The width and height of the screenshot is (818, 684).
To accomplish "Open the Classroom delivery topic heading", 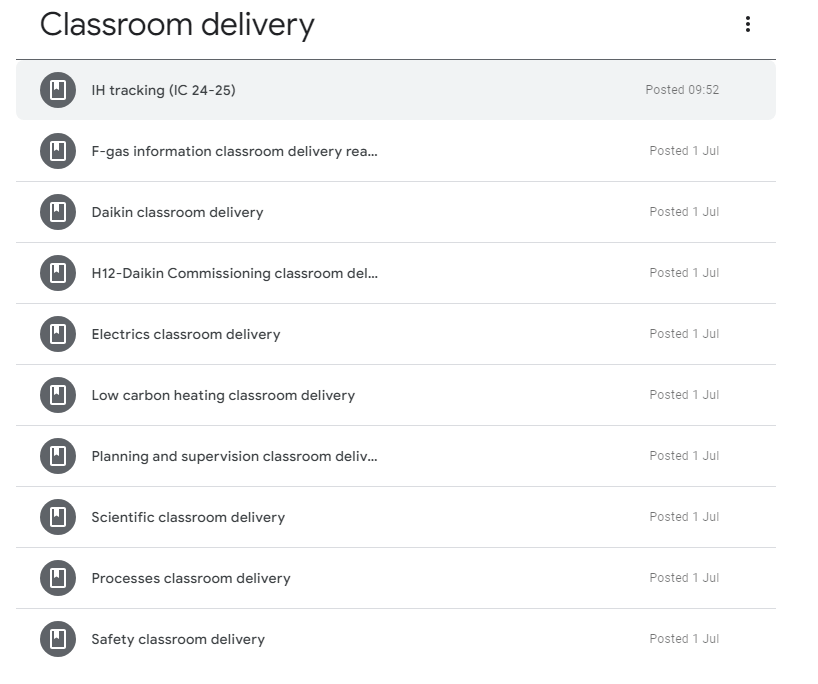I will click(177, 25).
